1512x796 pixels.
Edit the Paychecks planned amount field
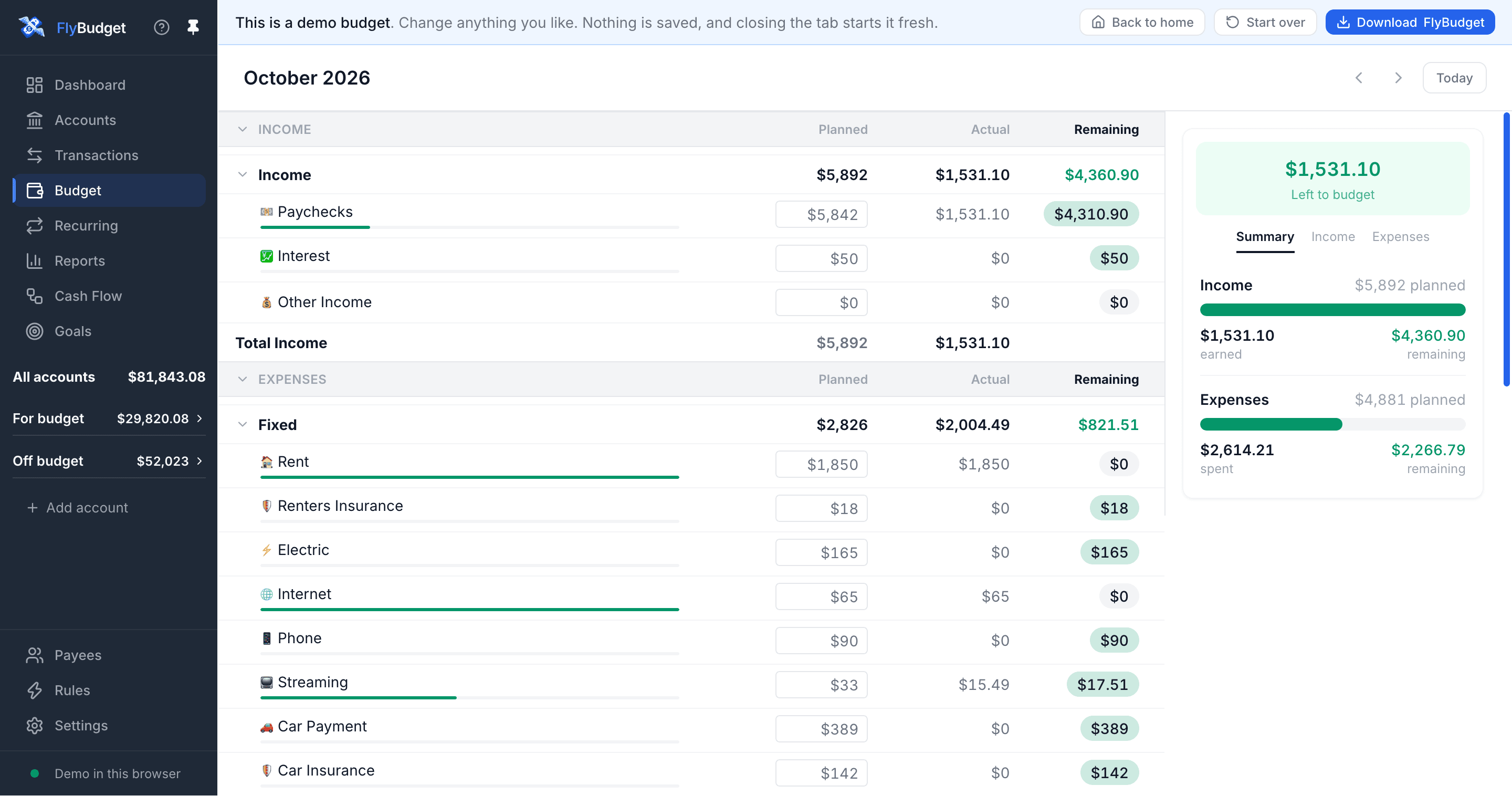(x=821, y=214)
